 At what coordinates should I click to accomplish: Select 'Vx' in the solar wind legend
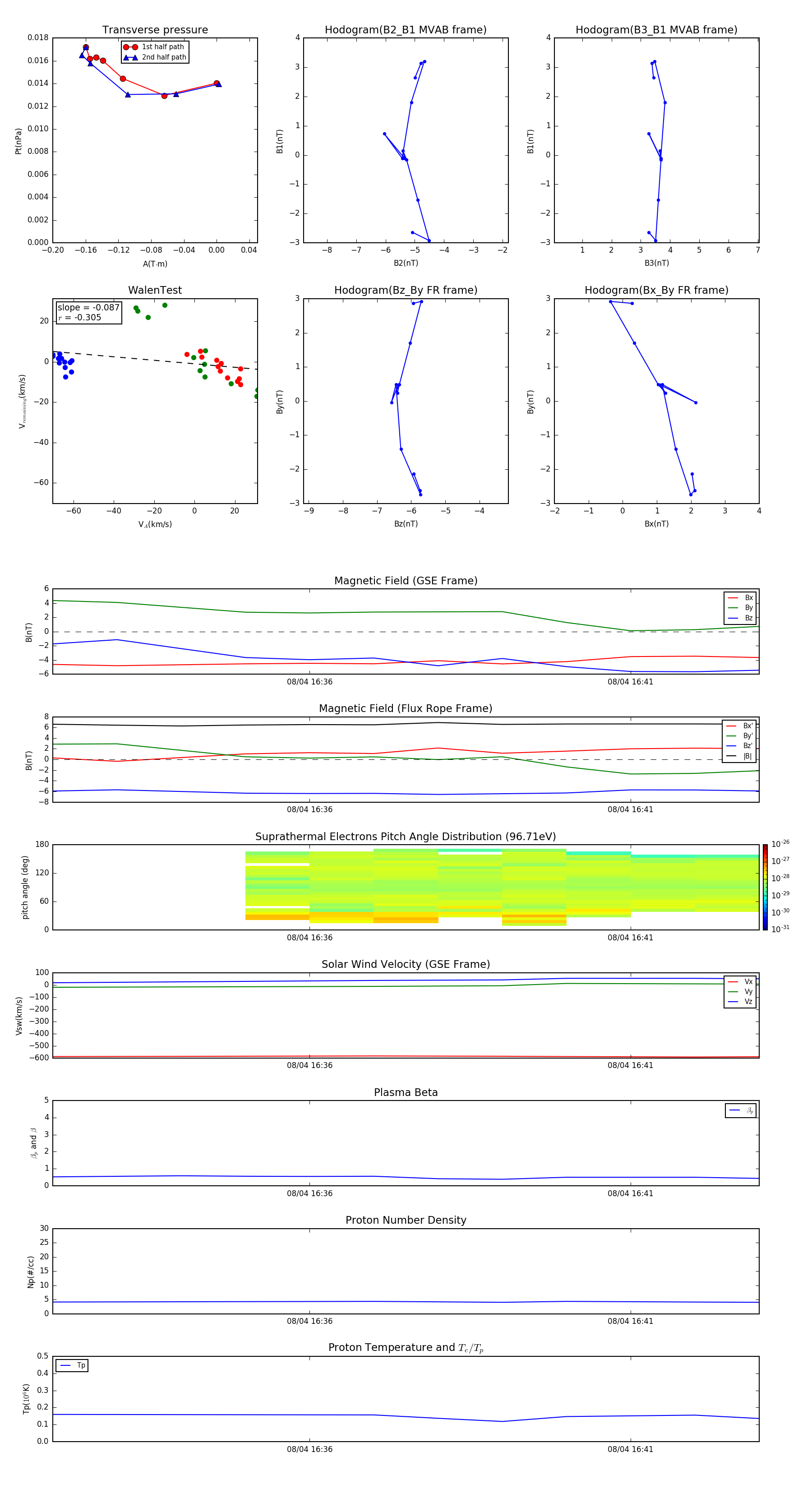(x=740, y=981)
